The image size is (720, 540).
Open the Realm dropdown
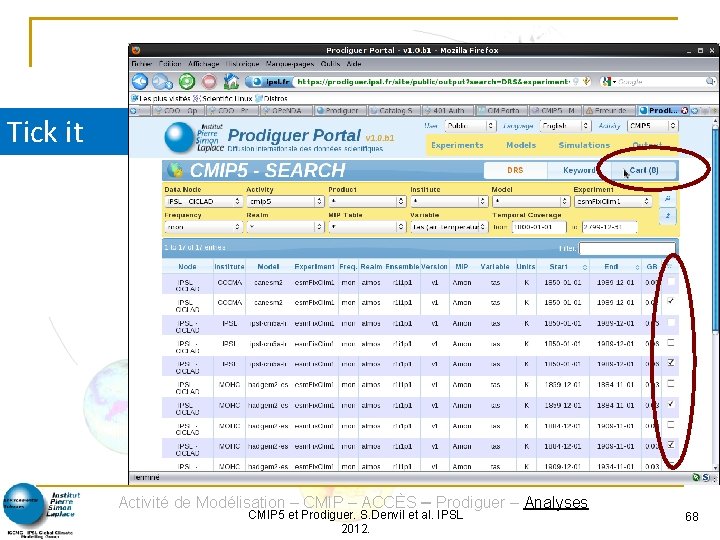coord(285,227)
